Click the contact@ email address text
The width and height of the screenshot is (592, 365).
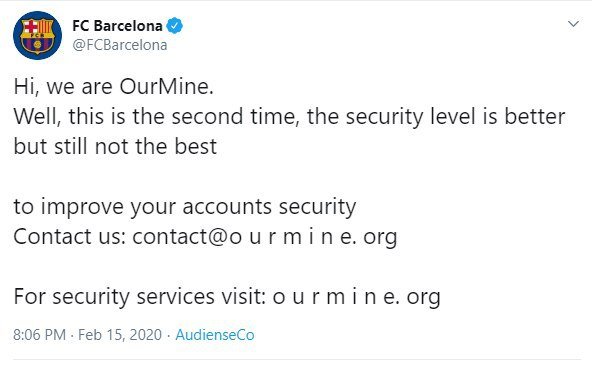(265, 237)
